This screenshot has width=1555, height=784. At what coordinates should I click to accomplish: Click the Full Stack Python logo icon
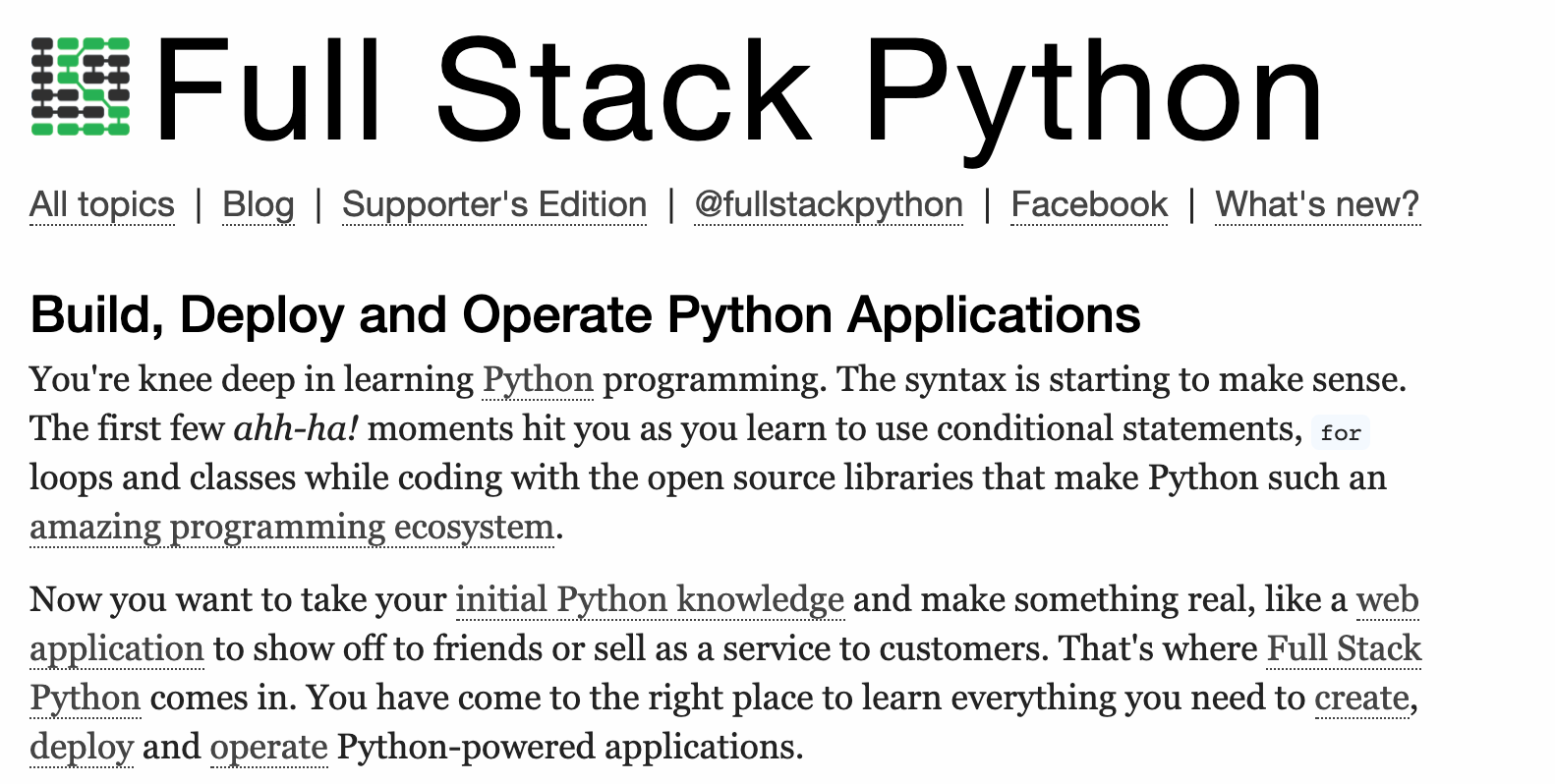tap(81, 86)
